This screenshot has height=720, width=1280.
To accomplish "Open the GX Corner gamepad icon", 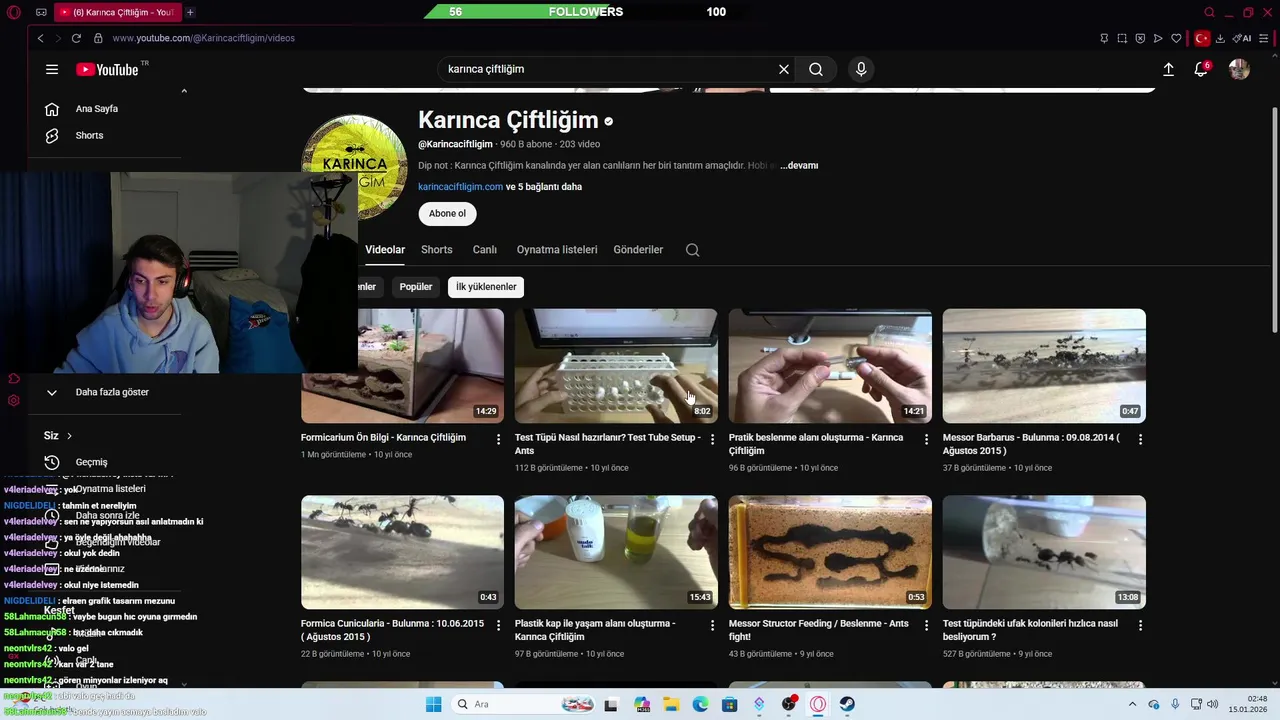I will coord(41,12).
